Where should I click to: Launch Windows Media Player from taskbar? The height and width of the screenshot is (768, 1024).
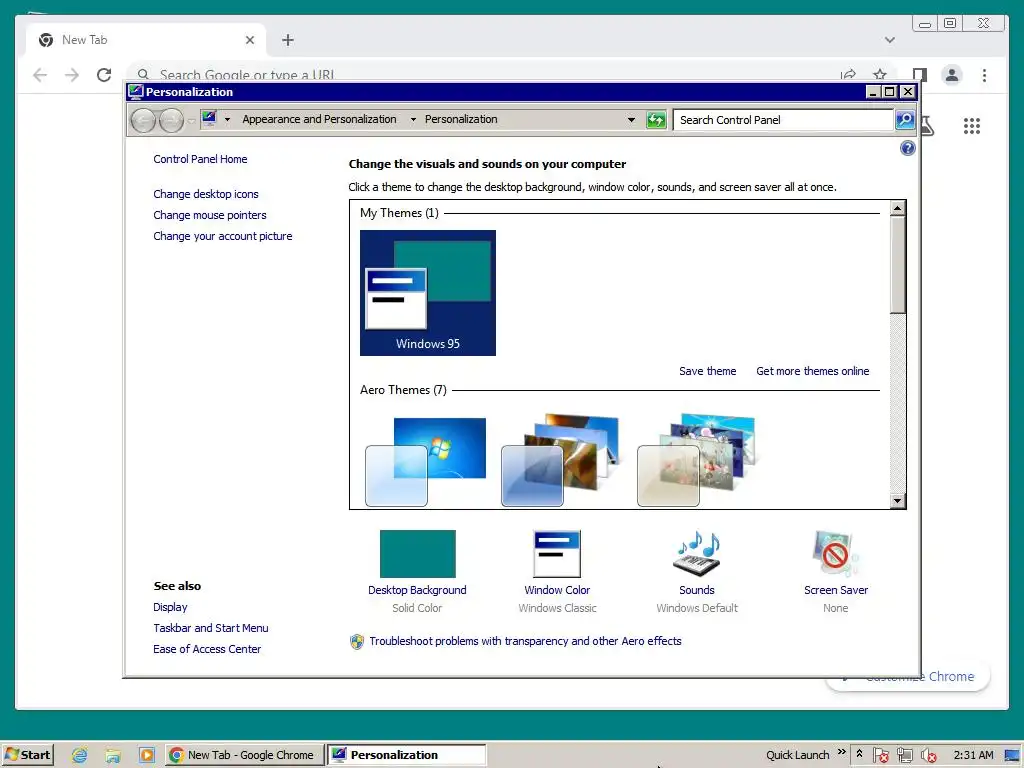click(146, 755)
